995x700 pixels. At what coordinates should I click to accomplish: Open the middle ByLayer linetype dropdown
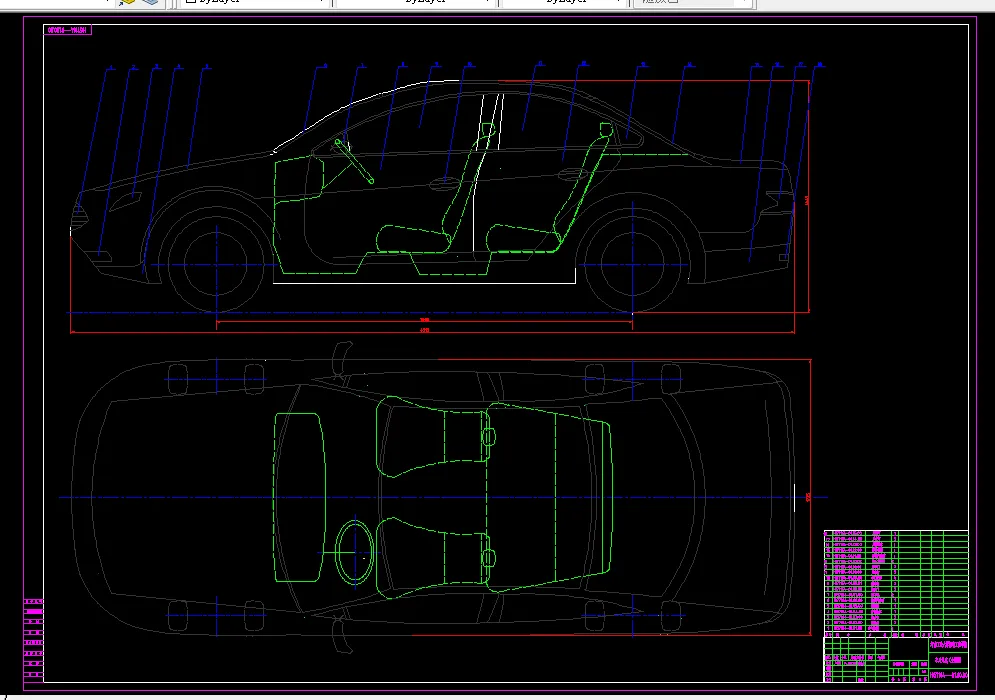416,3
